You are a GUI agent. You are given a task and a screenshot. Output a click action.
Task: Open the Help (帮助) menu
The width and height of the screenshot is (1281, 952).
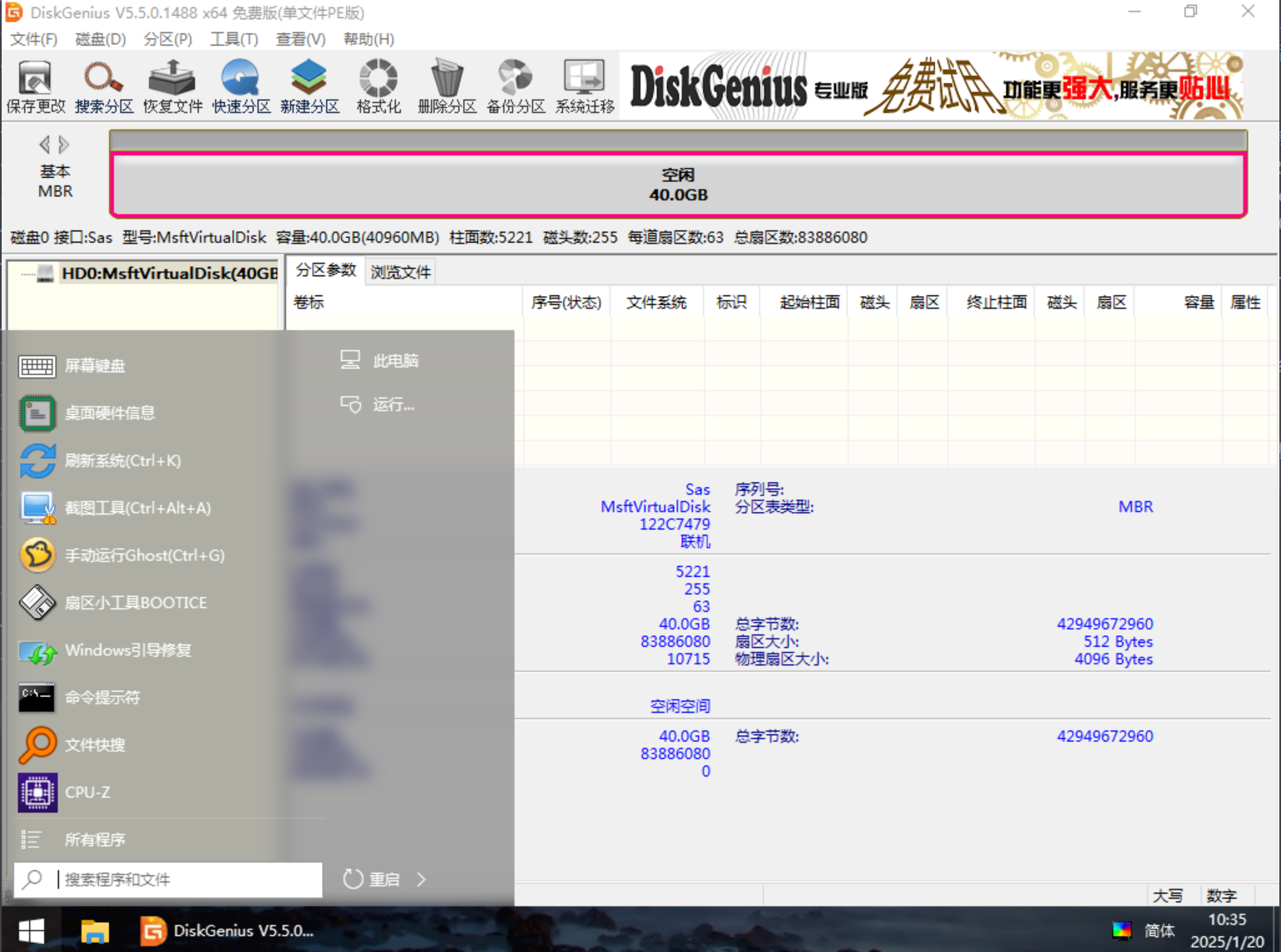(x=368, y=39)
